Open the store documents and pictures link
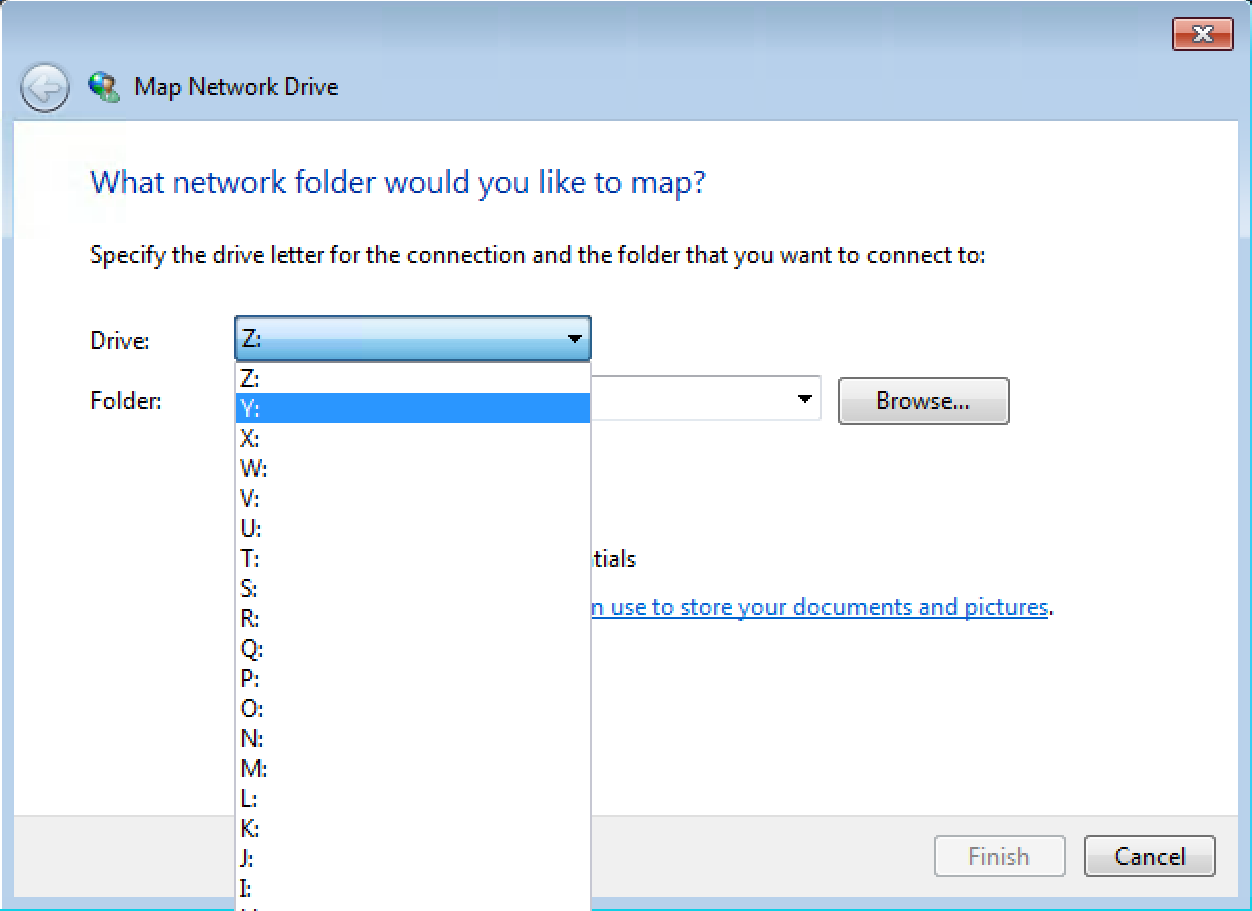 tap(820, 607)
